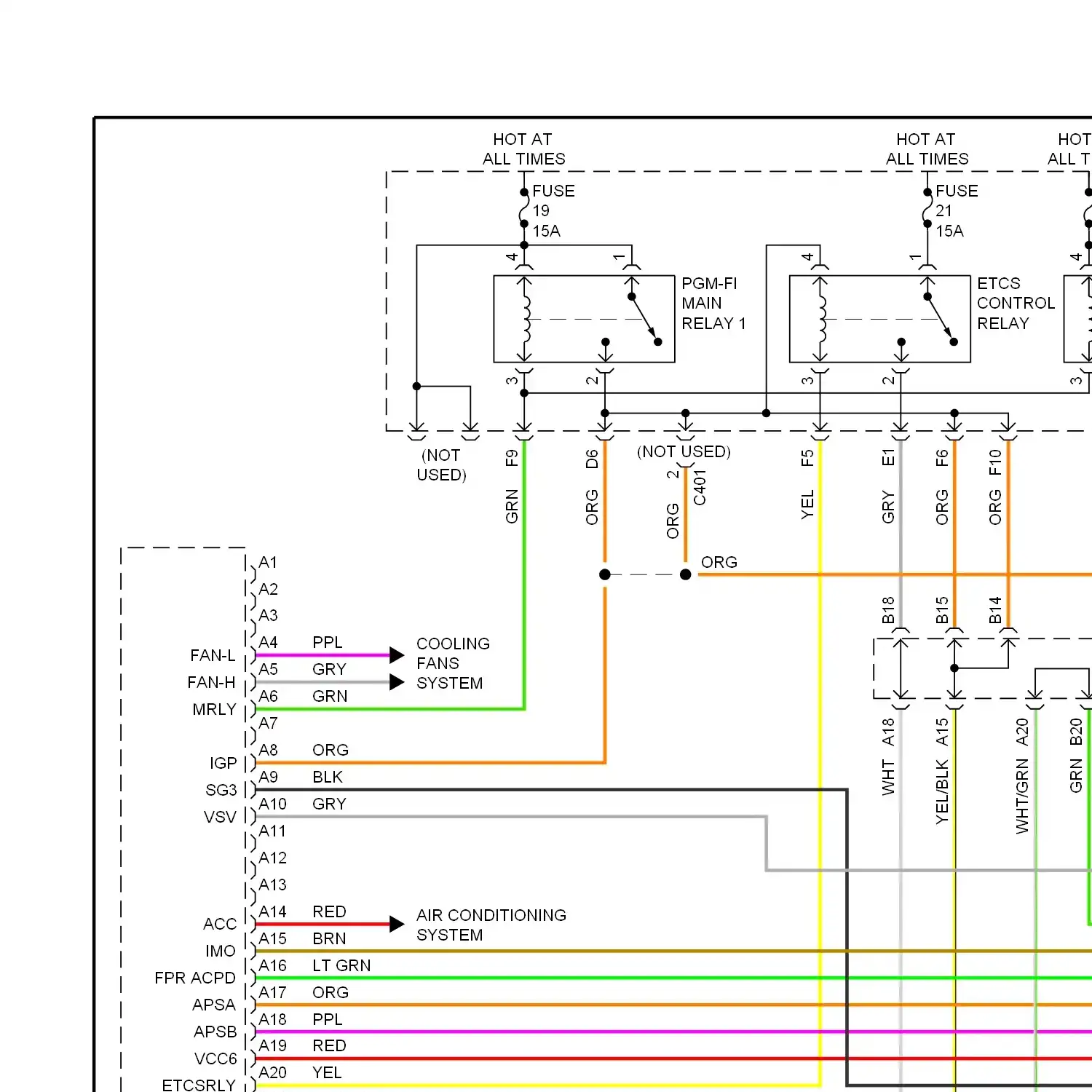
Task: Select pin label 'A6'
Action: tap(268, 696)
